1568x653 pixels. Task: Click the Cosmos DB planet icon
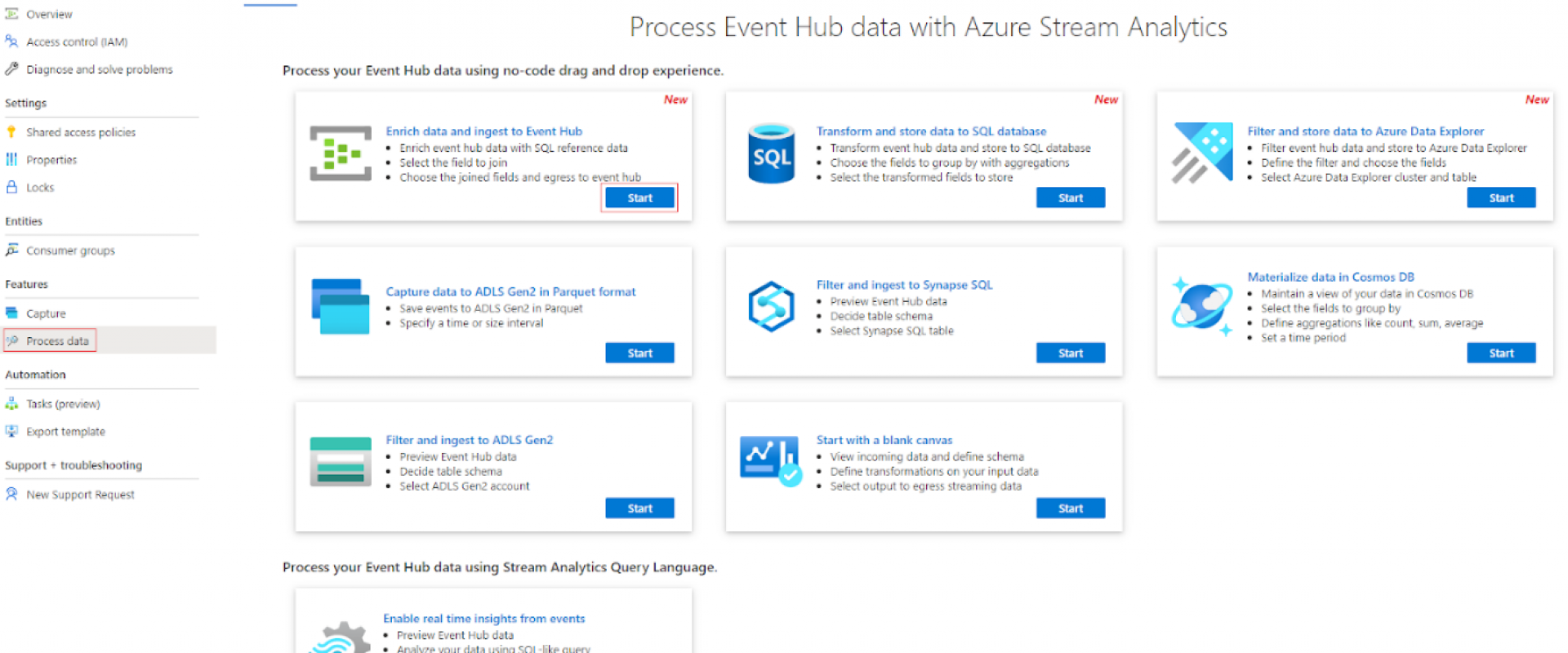click(1202, 307)
